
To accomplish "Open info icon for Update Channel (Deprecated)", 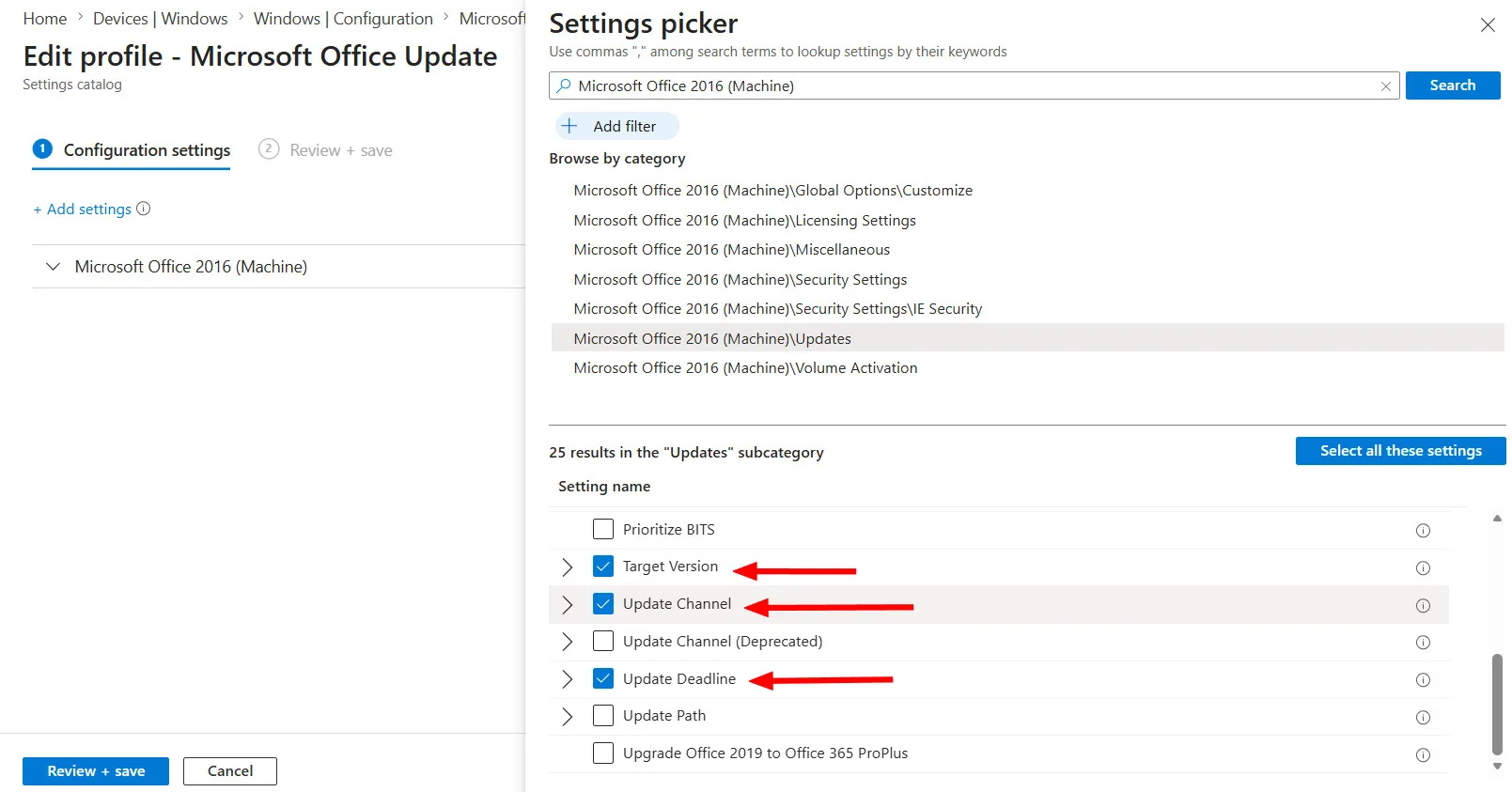I will (x=1423, y=643).
